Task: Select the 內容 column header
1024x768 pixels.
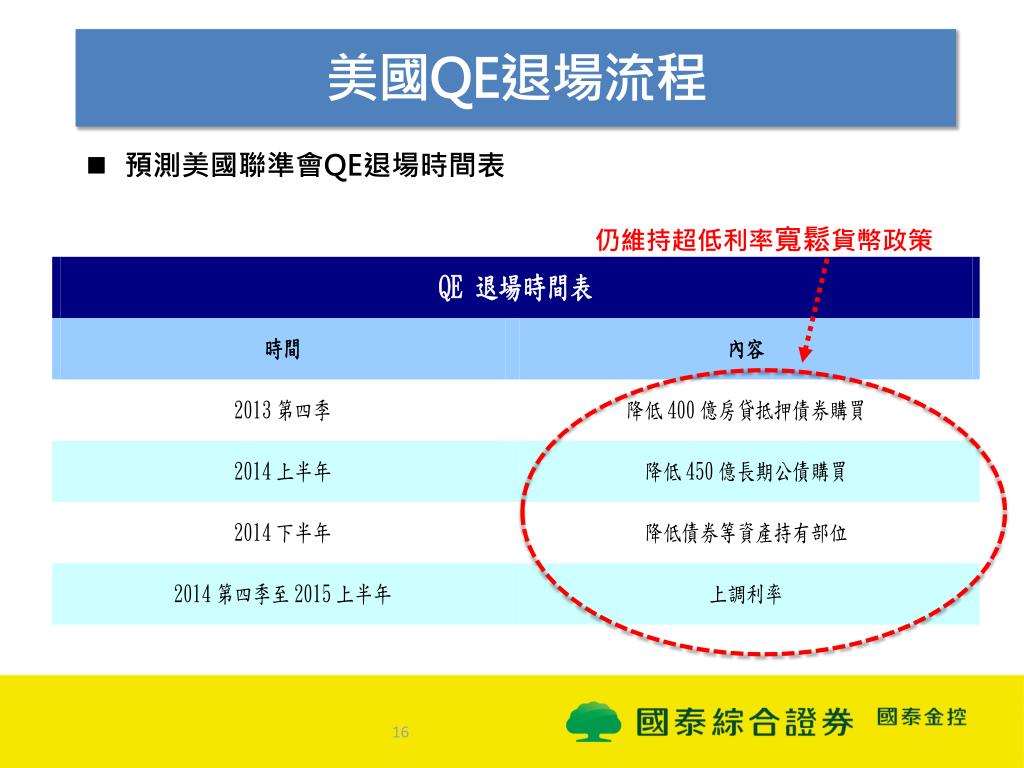Action: [x=746, y=349]
